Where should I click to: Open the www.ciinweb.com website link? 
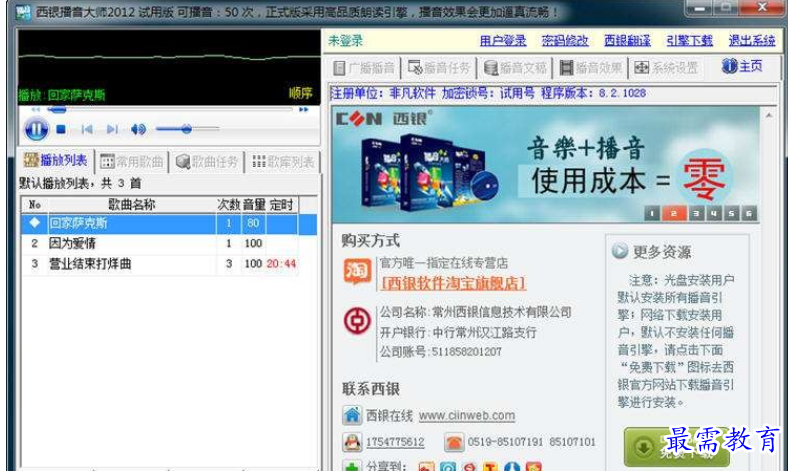(467, 416)
